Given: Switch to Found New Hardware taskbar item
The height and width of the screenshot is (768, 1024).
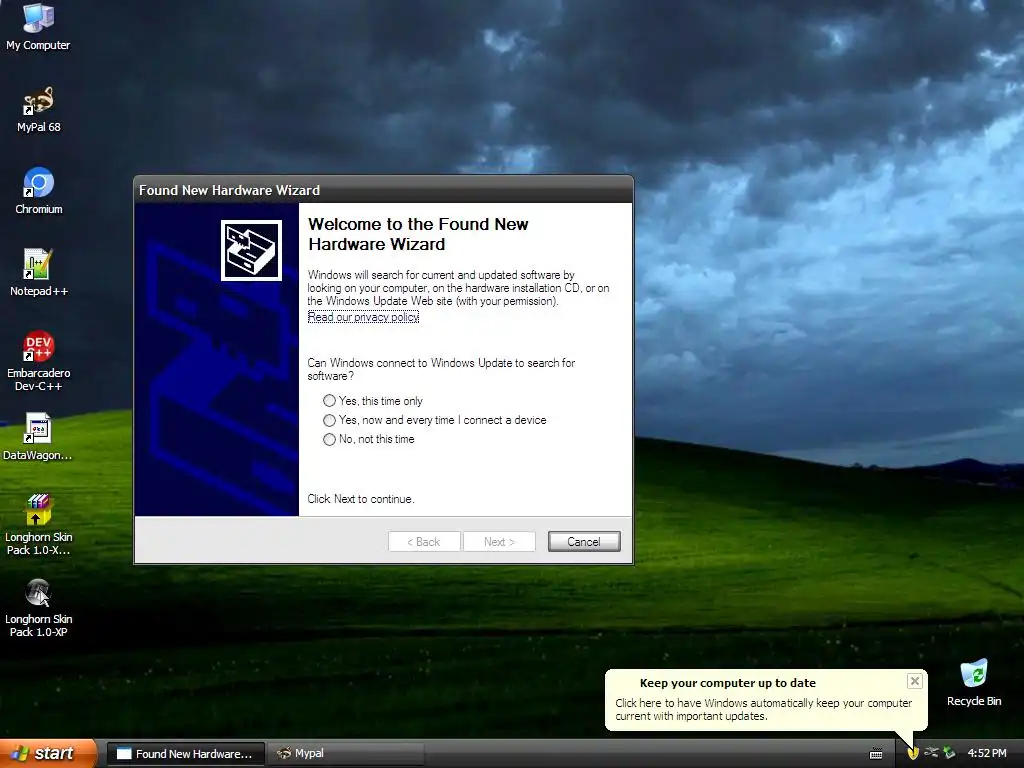Looking at the screenshot, I should pos(185,754).
